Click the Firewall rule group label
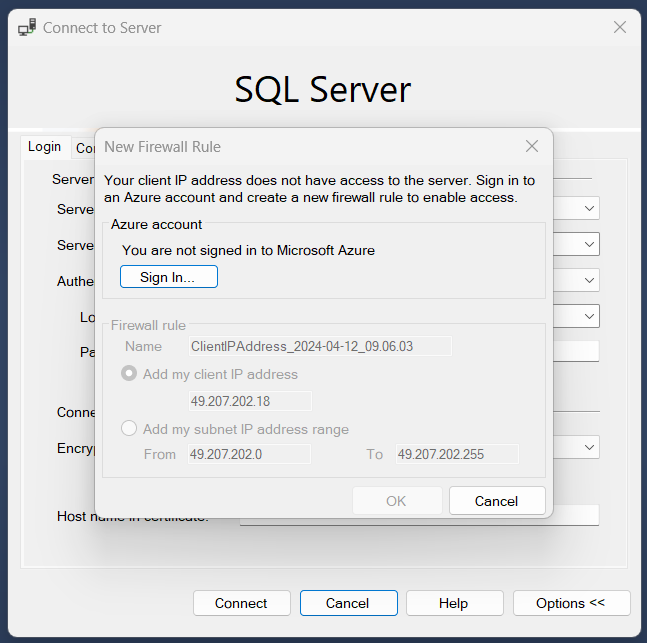Viewport: 647px width, 643px height. point(148,325)
